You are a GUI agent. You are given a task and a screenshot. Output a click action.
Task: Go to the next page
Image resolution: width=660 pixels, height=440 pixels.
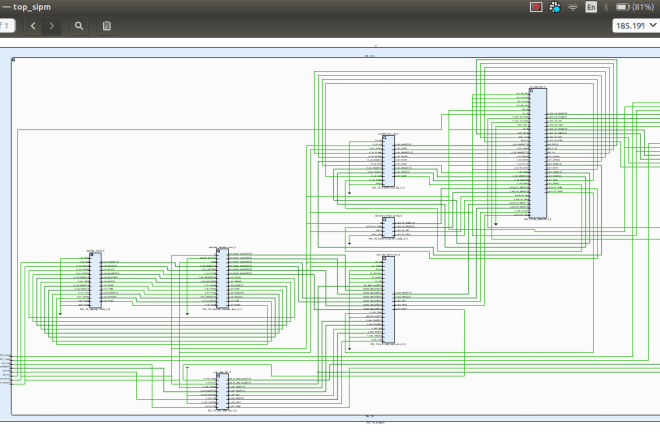(51, 26)
